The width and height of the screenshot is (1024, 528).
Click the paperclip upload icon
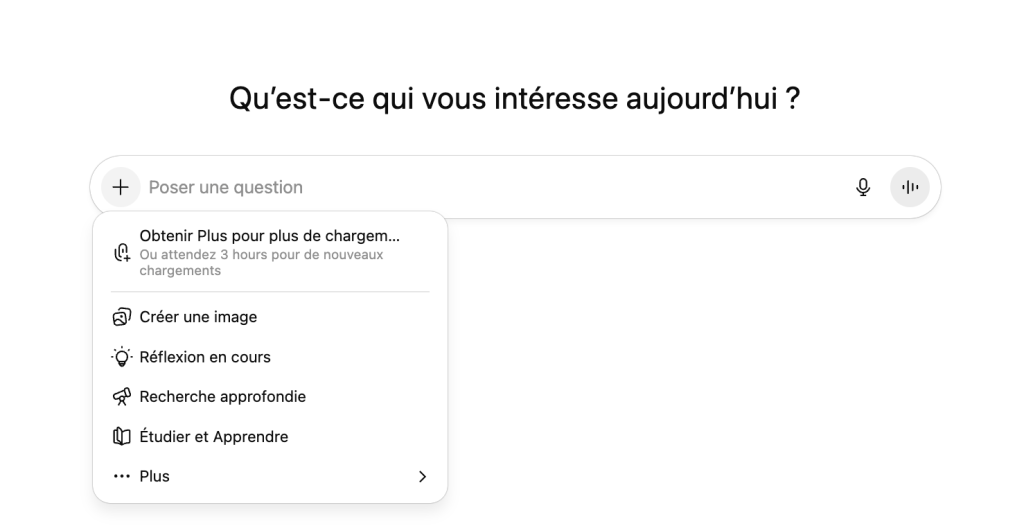pyautogui.click(x=122, y=252)
